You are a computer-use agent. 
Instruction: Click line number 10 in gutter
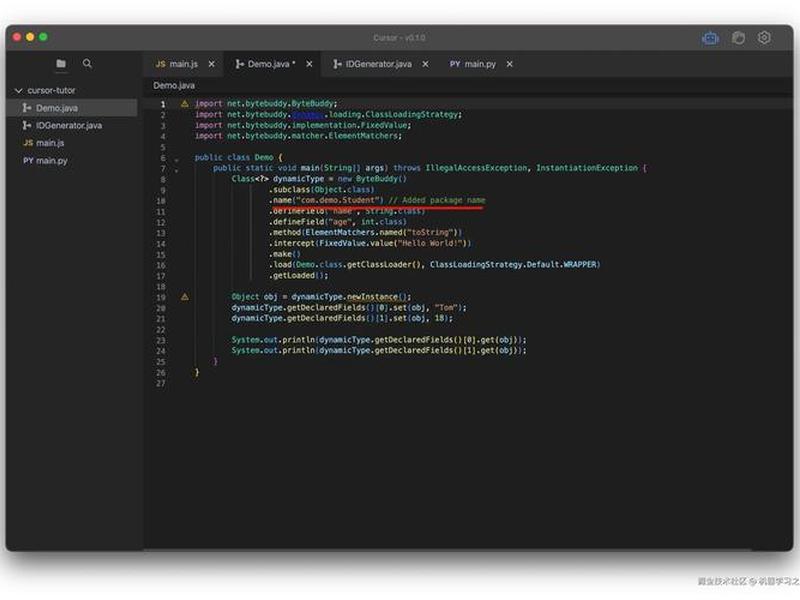pos(161,201)
